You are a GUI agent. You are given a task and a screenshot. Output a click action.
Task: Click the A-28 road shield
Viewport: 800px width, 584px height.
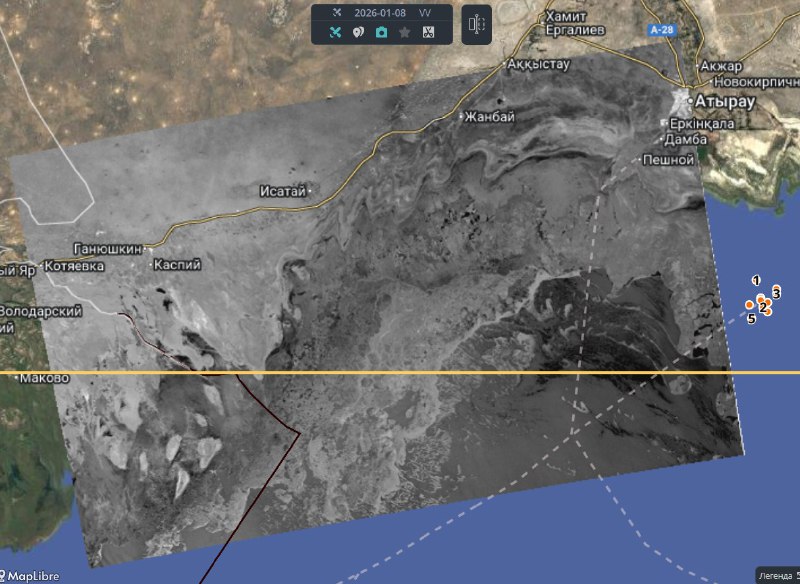[x=661, y=31]
